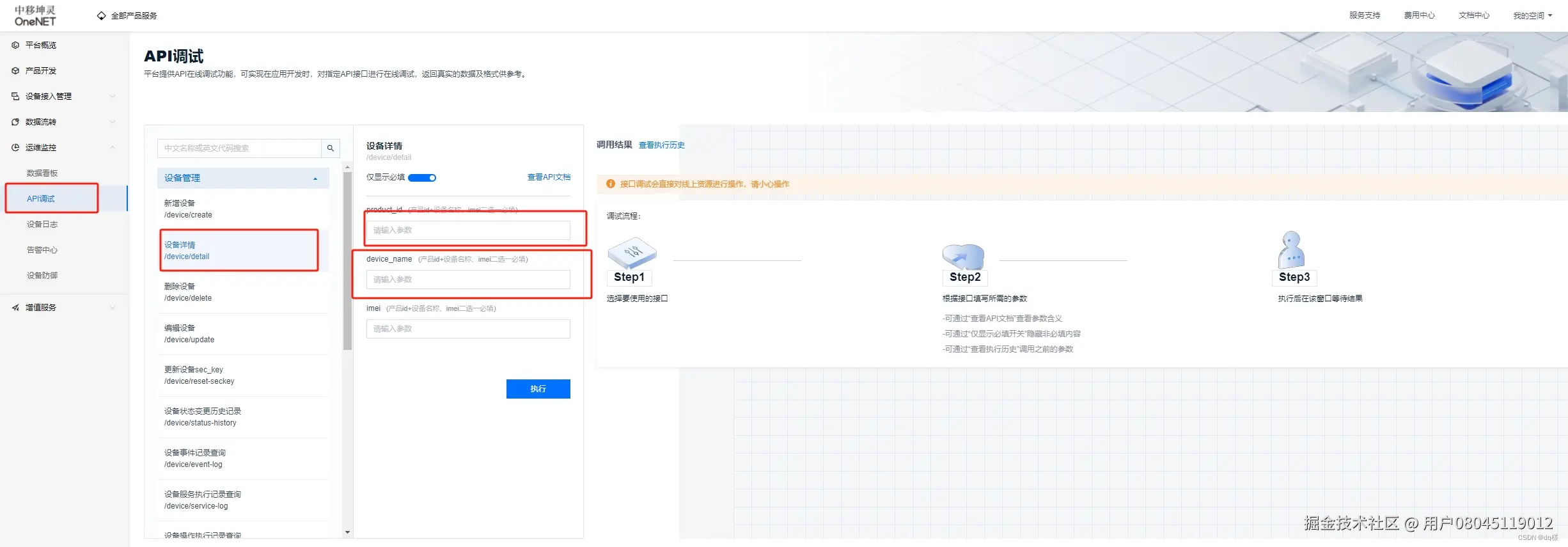Click the 平台概览 sidebar icon
The height and width of the screenshot is (547, 1568).
pyautogui.click(x=15, y=45)
